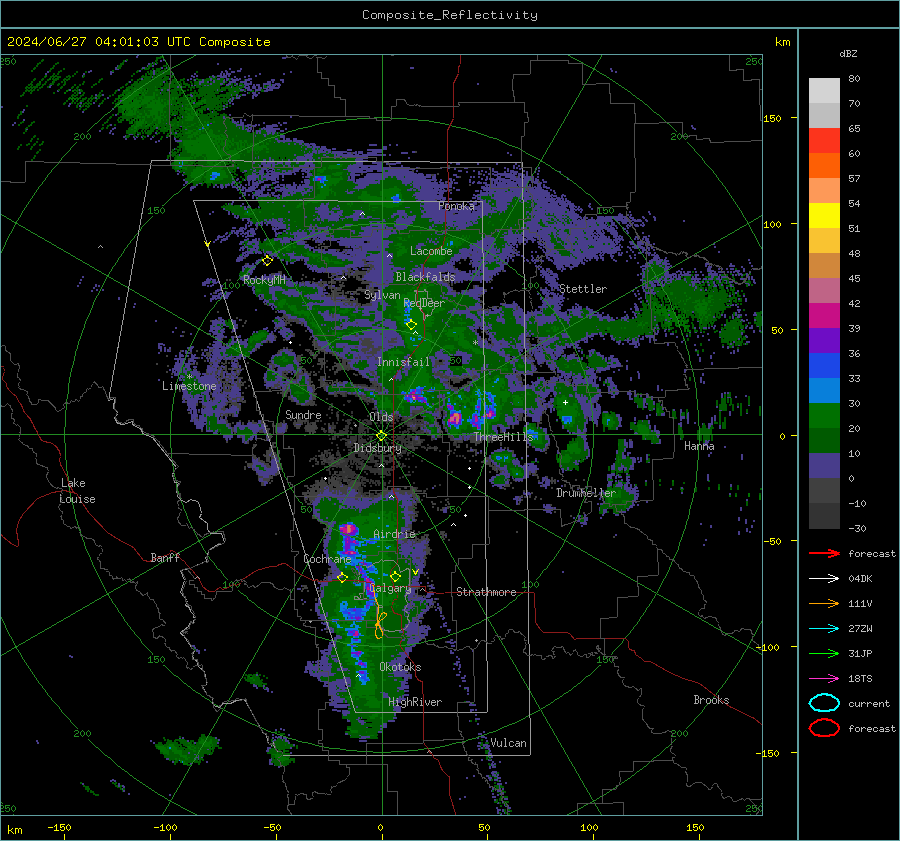Click the yellow diamond marker near Cochrane
Viewport: 900px width, 841px height.
[342, 578]
